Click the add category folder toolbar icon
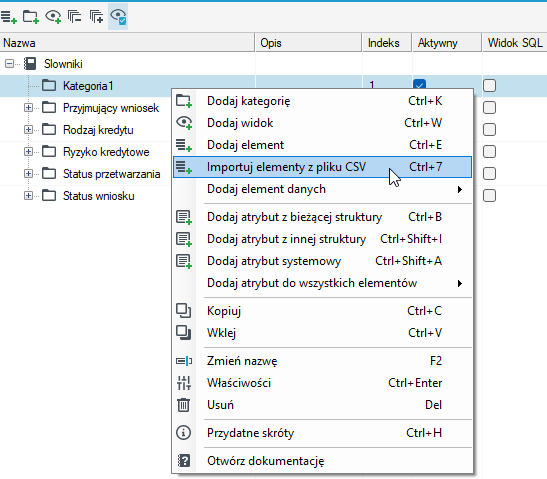This screenshot has width=547, height=479. pos(31,16)
